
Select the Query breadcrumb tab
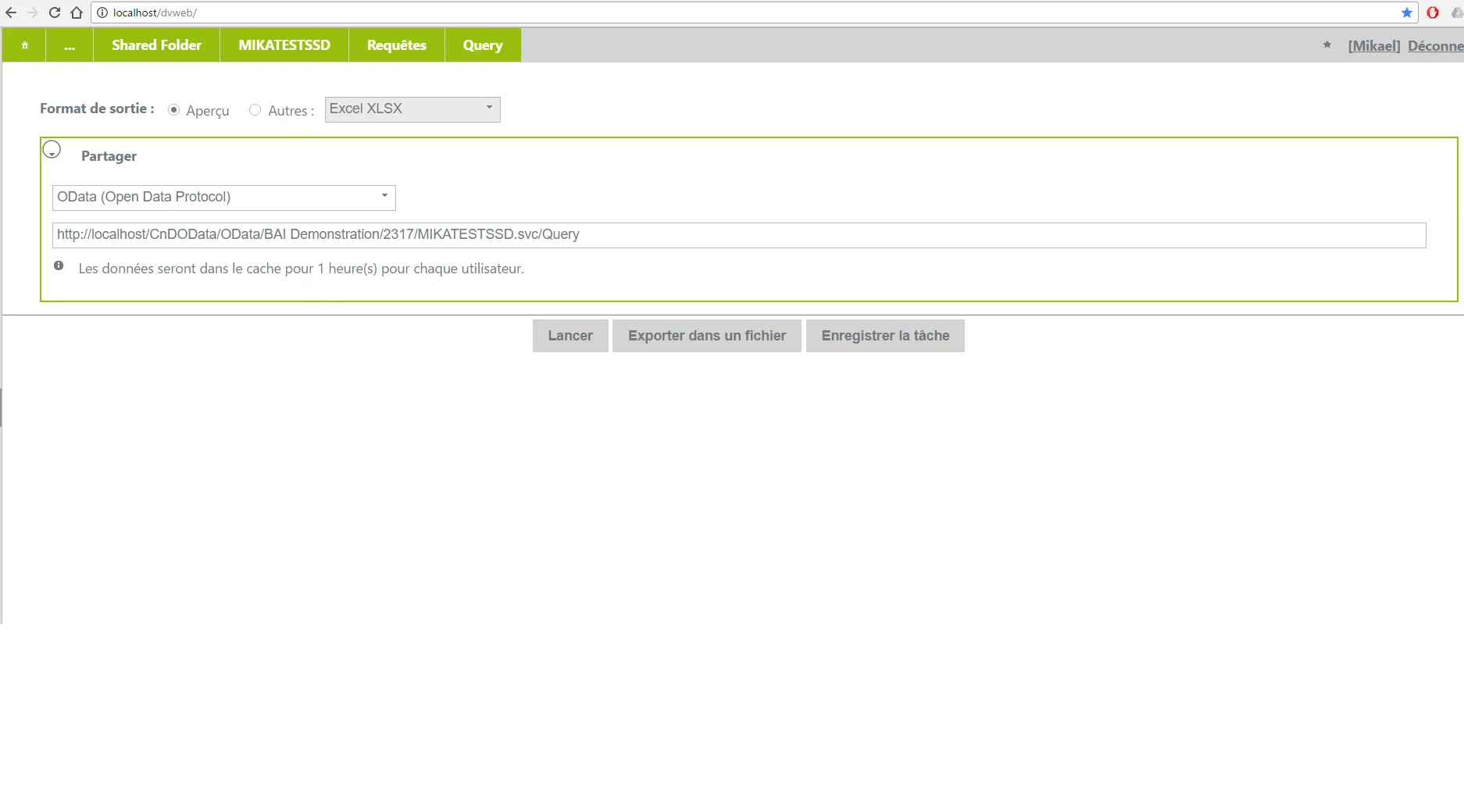[483, 45]
